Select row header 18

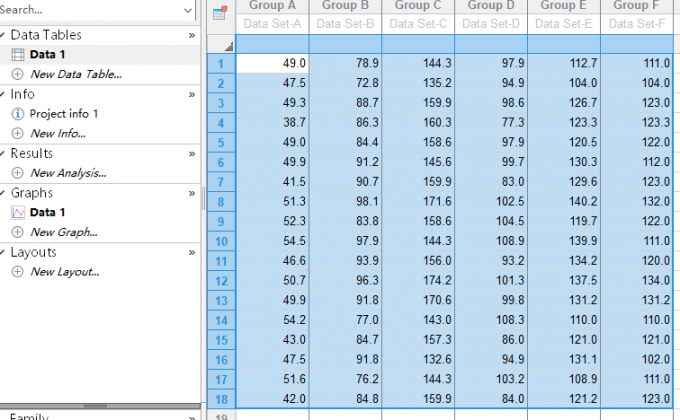[221, 399]
